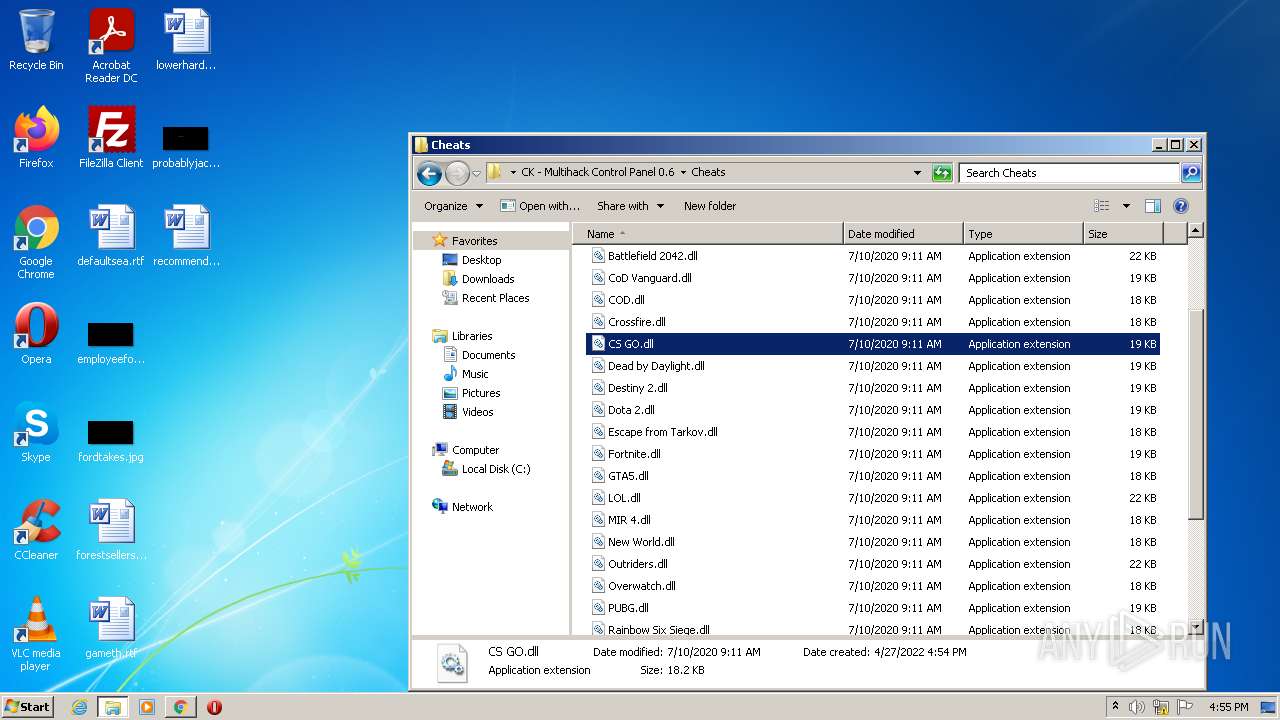Open the recent locations dropdown arrow
The image size is (1280, 720).
coord(476,173)
